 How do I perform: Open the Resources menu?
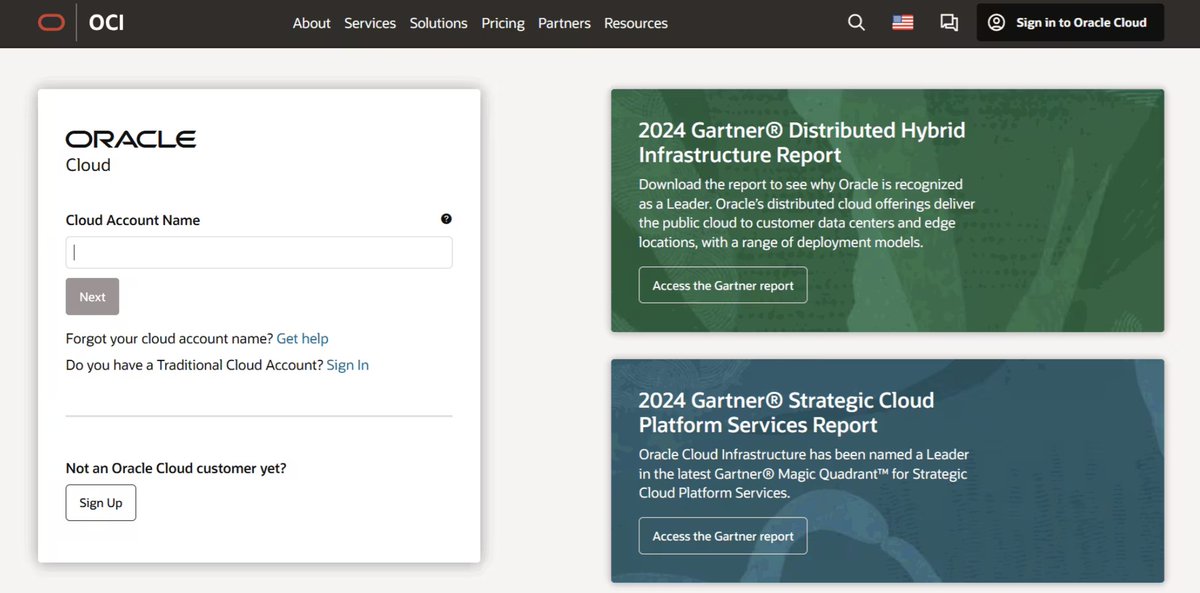636,23
